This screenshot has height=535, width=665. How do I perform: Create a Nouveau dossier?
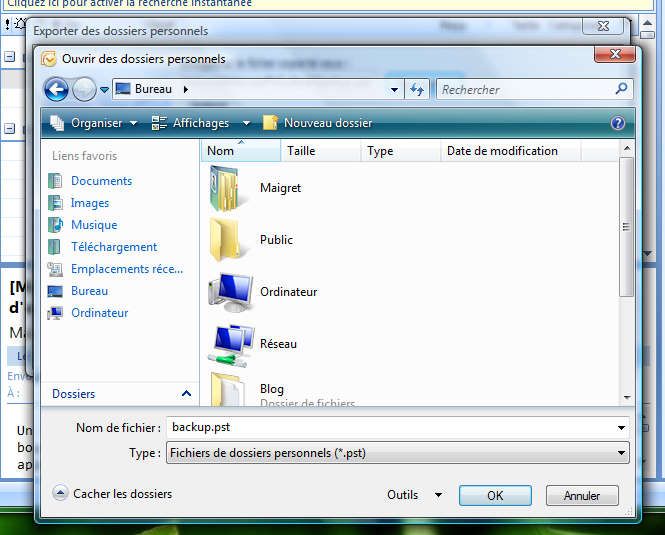pyautogui.click(x=318, y=123)
